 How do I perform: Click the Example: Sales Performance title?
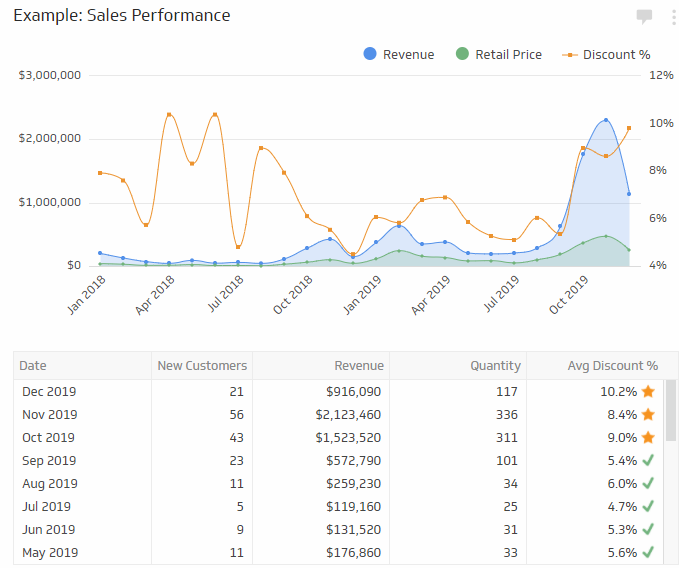pos(122,16)
